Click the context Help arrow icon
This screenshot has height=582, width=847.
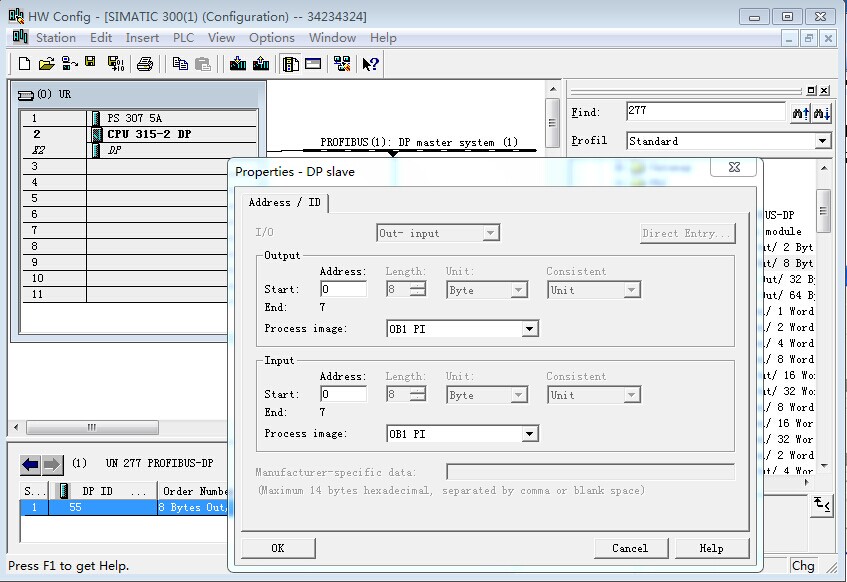(370, 64)
